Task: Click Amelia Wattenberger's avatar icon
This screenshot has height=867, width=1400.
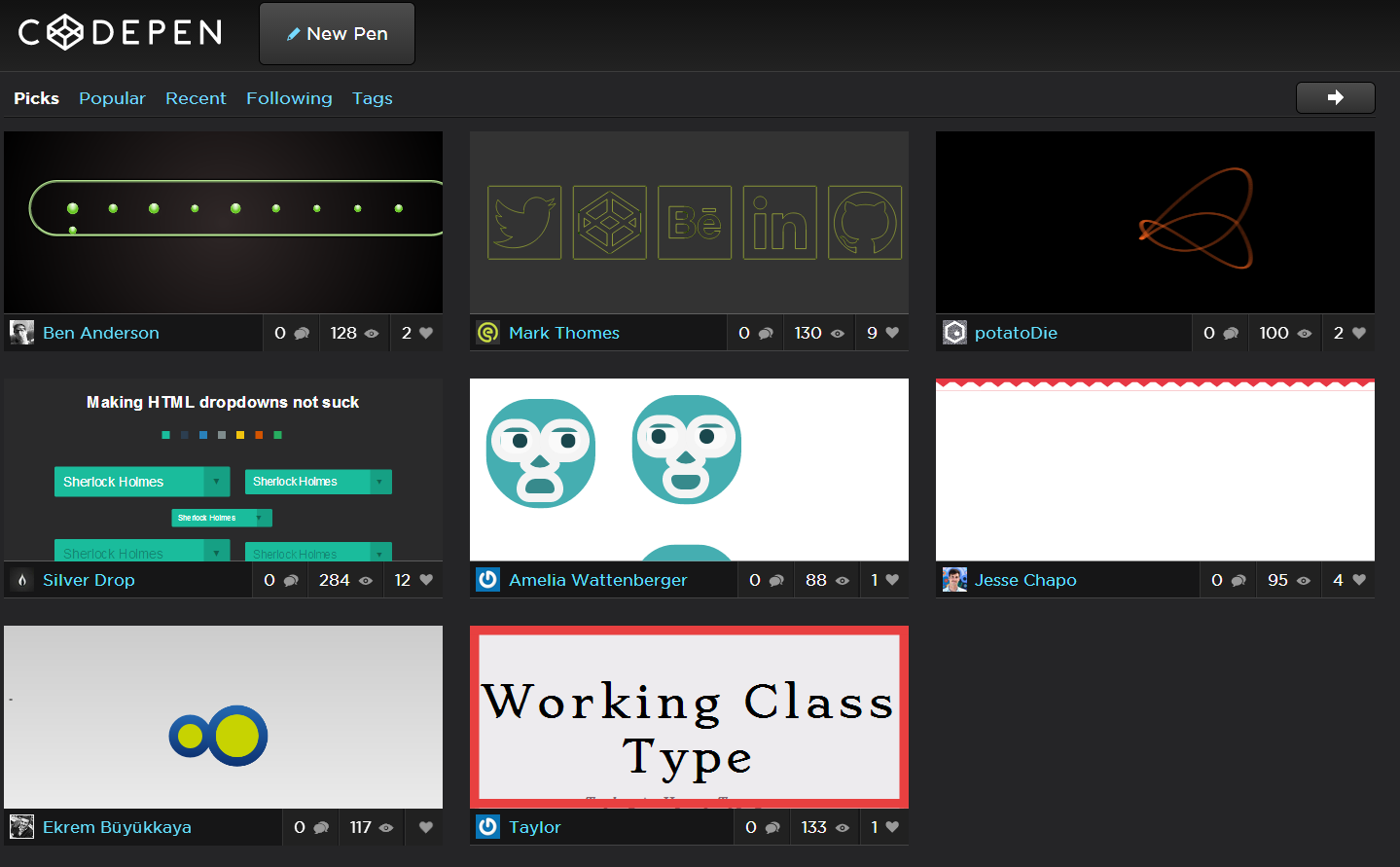Action: pos(487,579)
